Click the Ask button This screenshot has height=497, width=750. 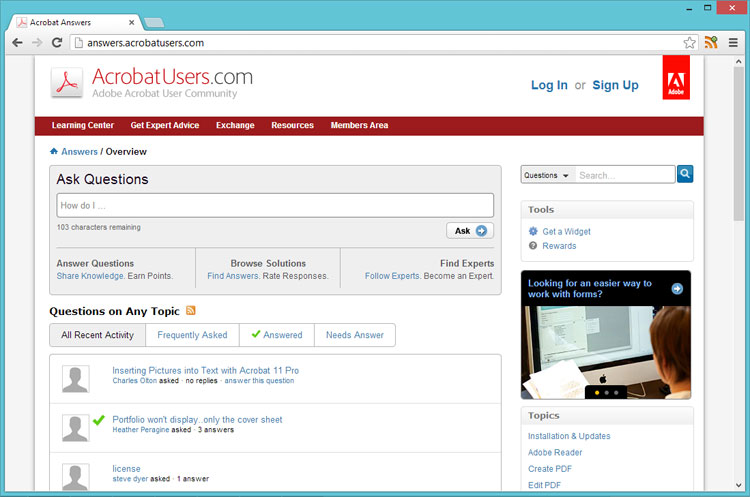(x=470, y=231)
